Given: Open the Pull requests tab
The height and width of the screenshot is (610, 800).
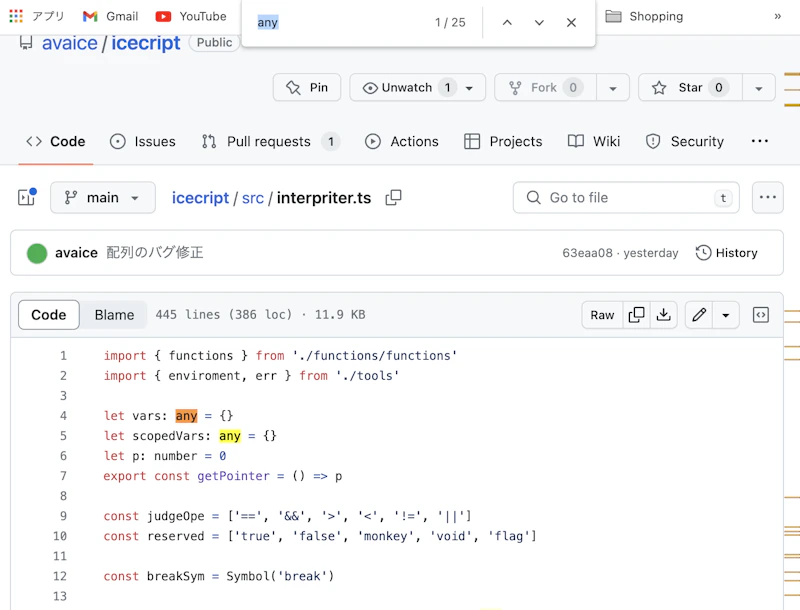Looking at the screenshot, I should pos(269,142).
